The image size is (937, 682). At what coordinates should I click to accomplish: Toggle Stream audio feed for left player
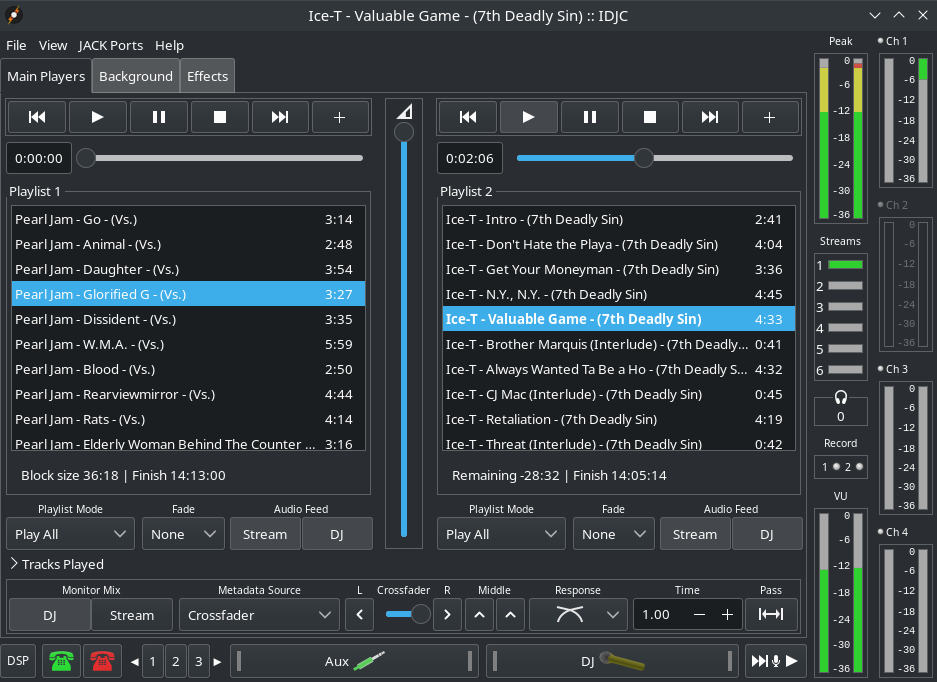coord(265,534)
